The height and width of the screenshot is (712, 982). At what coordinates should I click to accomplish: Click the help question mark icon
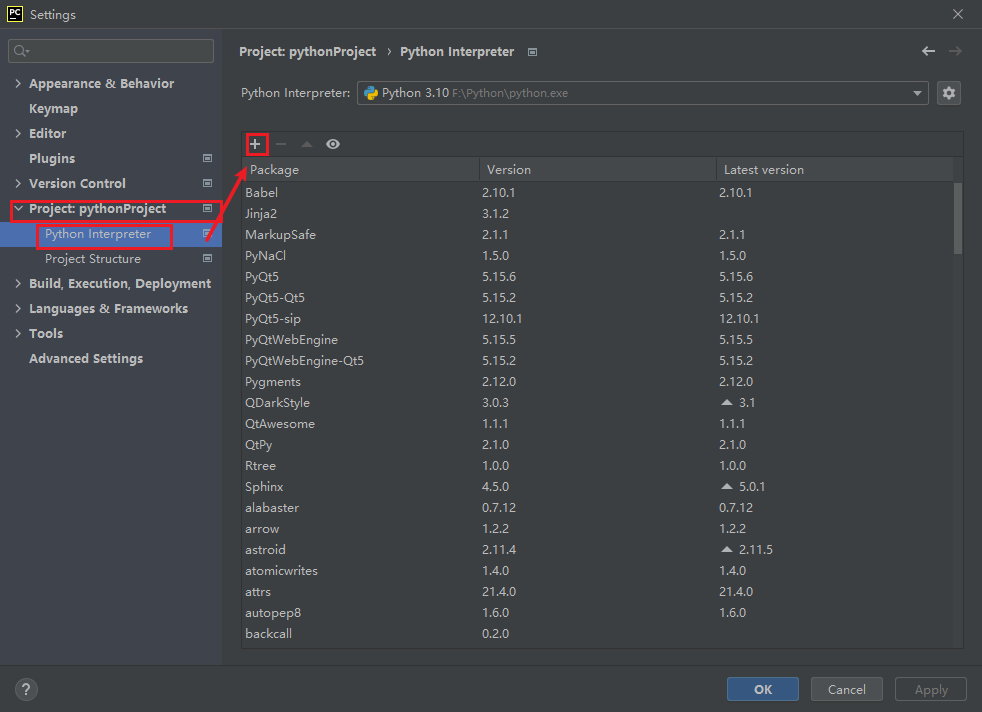[27, 689]
